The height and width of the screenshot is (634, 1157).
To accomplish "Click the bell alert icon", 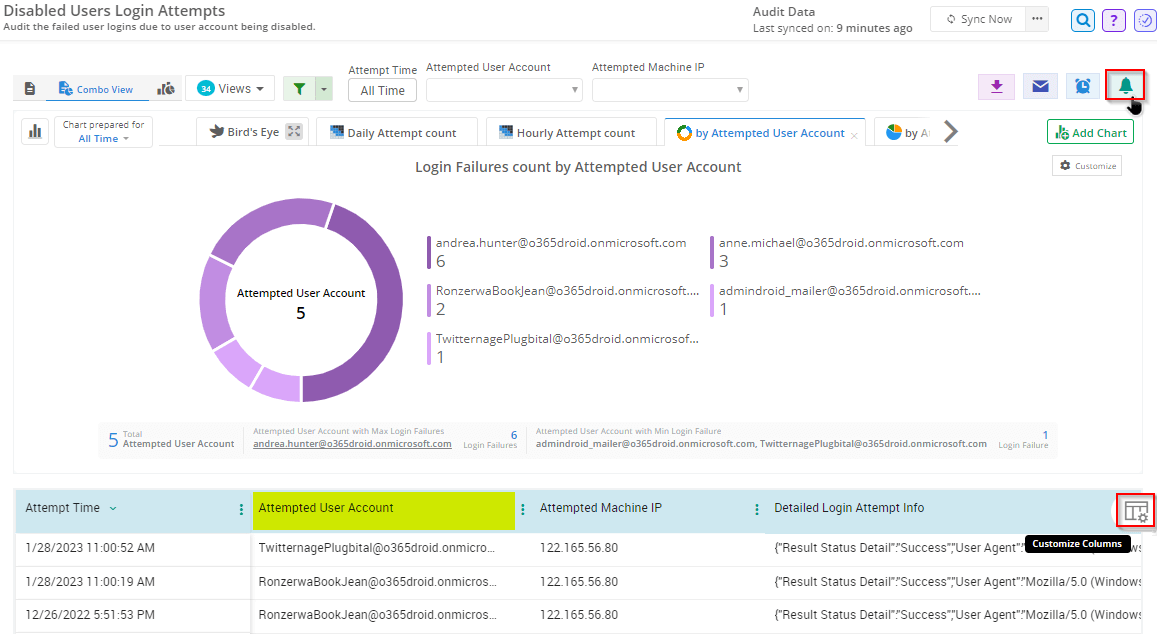I will (x=1125, y=86).
